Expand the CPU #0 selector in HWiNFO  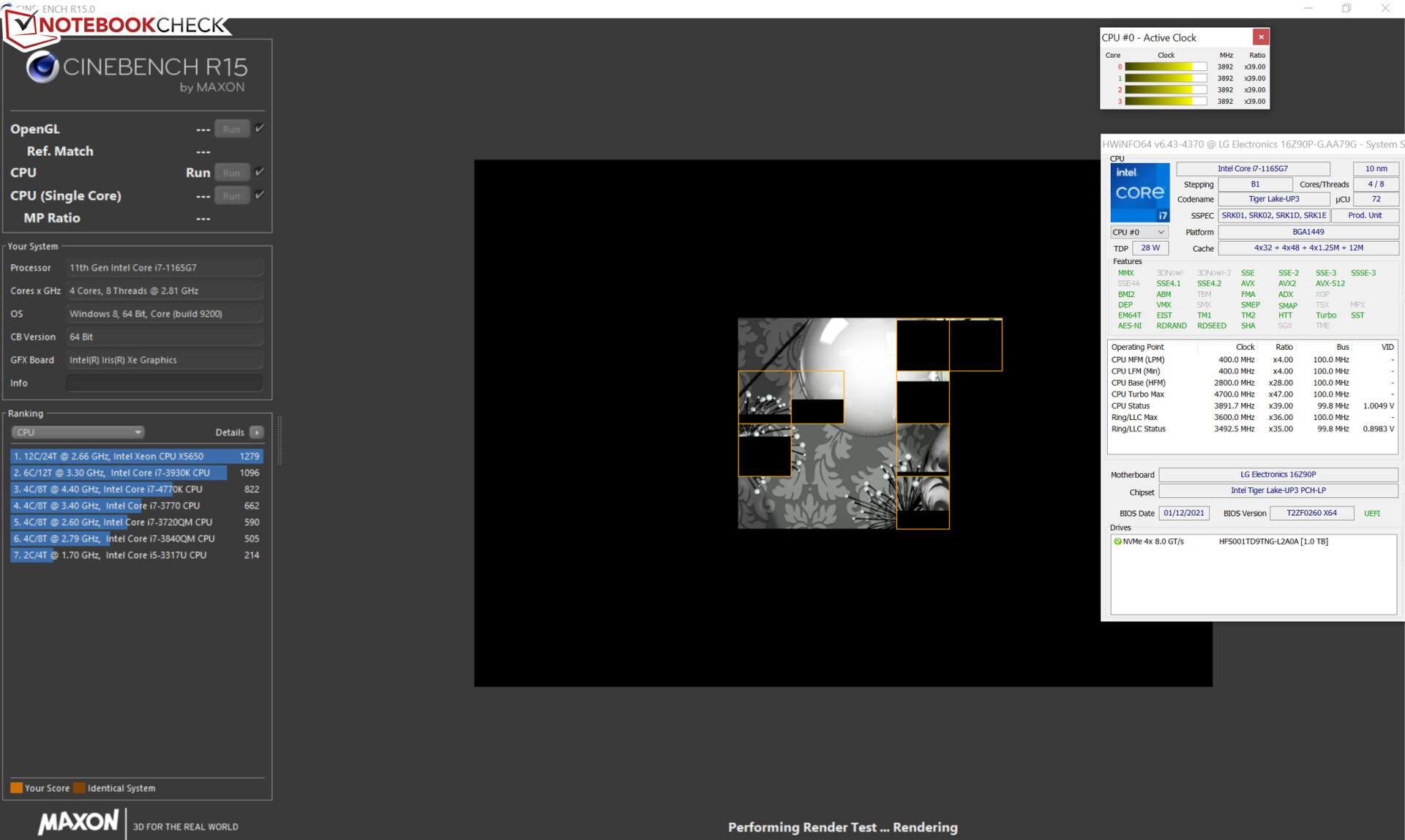(x=1139, y=232)
